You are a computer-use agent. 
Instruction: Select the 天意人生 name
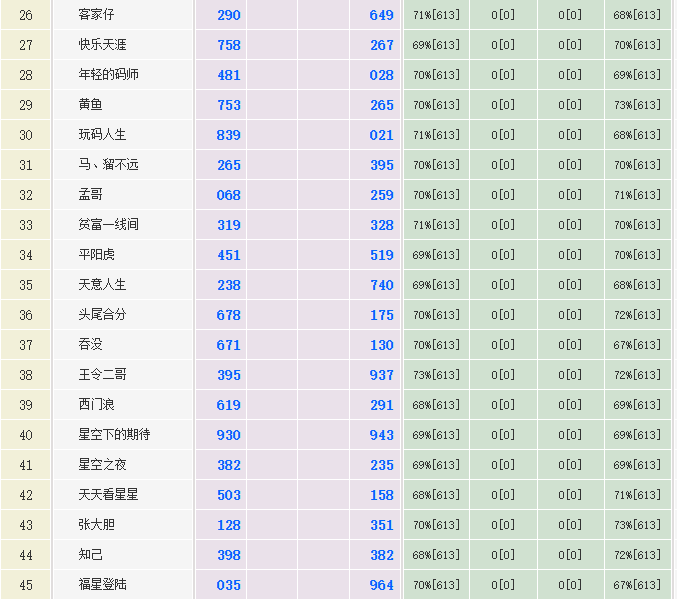click(x=102, y=285)
